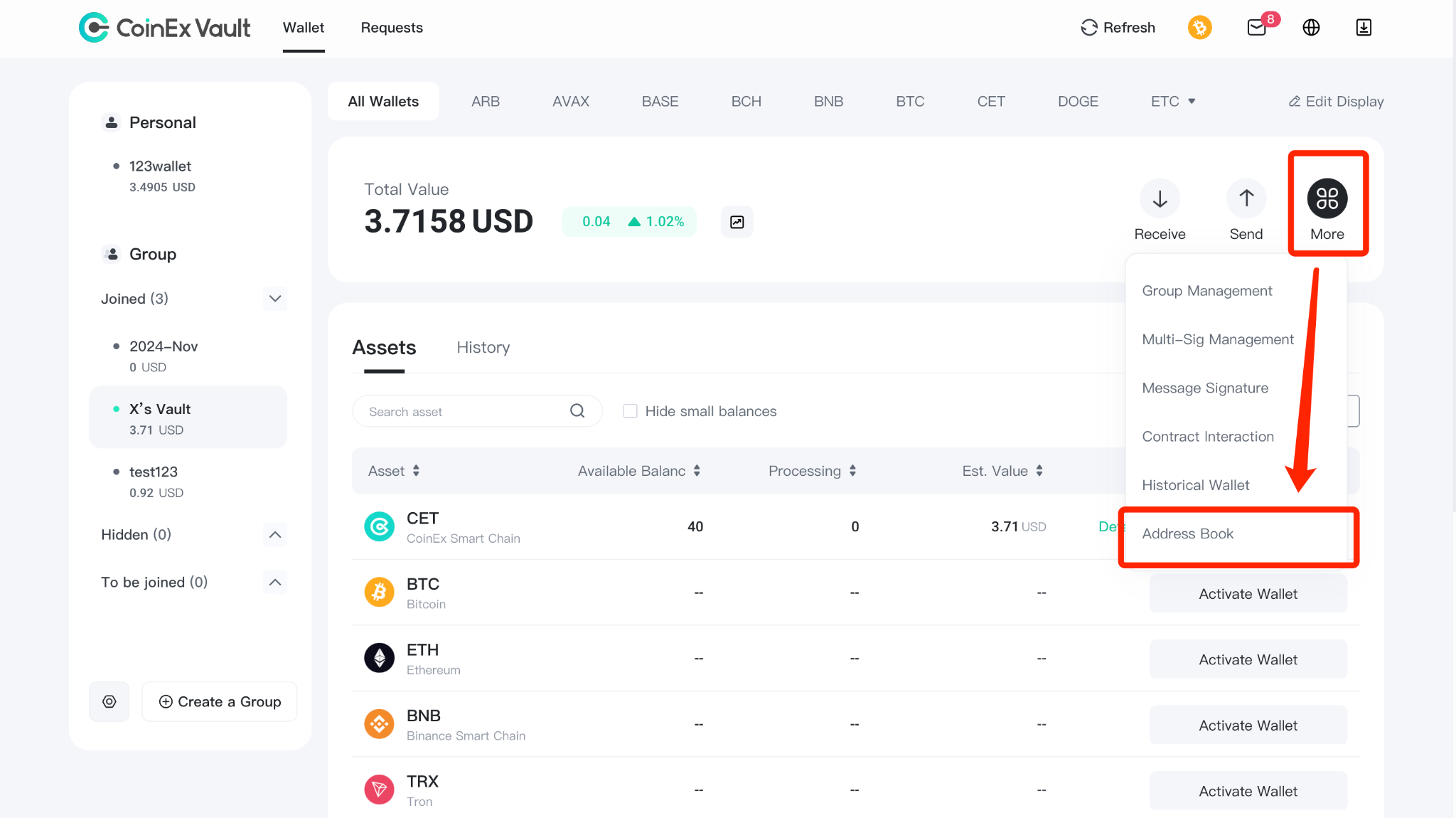
Task: Open the Assets tab
Action: [x=384, y=347]
